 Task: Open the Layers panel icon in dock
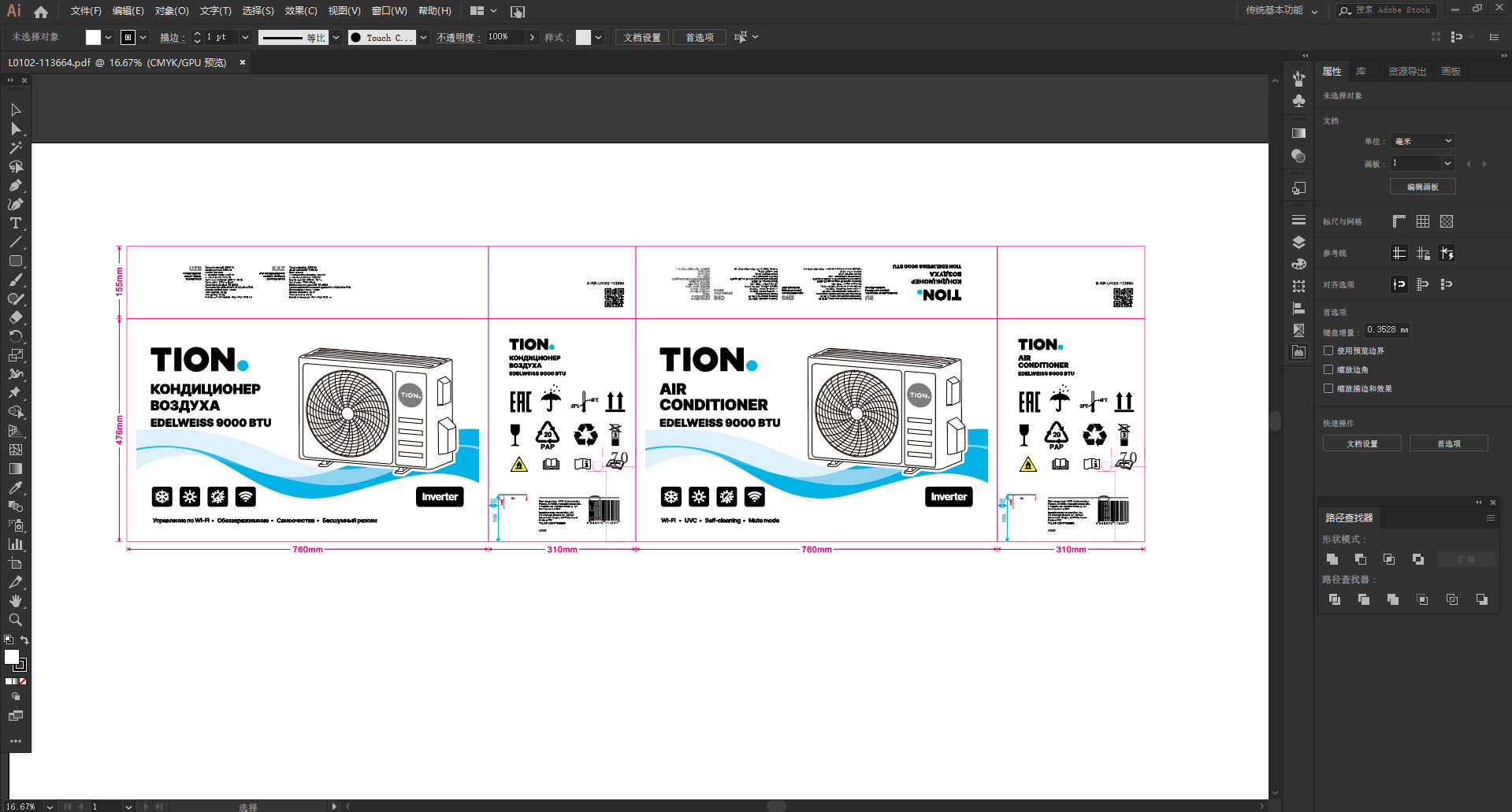(1299, 243)
